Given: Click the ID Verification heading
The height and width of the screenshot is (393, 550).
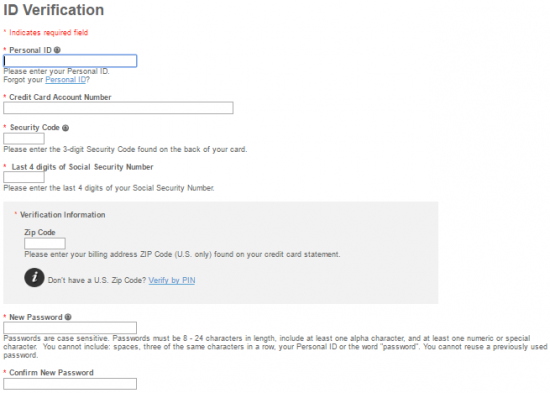Looking at the screenshot, I should pyautogui.click(x=54, y=10).
